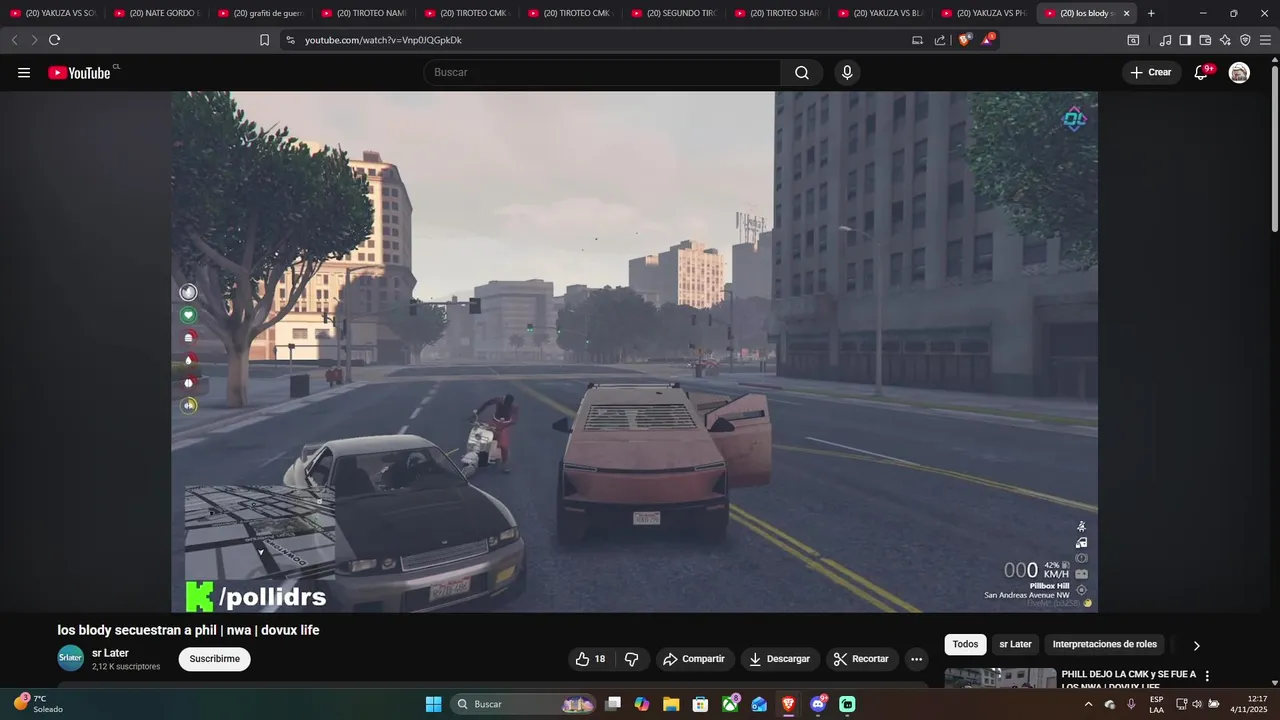Start voice search with the microphone
This screenshot has height=720, width=1280.
tap(847, 72)
